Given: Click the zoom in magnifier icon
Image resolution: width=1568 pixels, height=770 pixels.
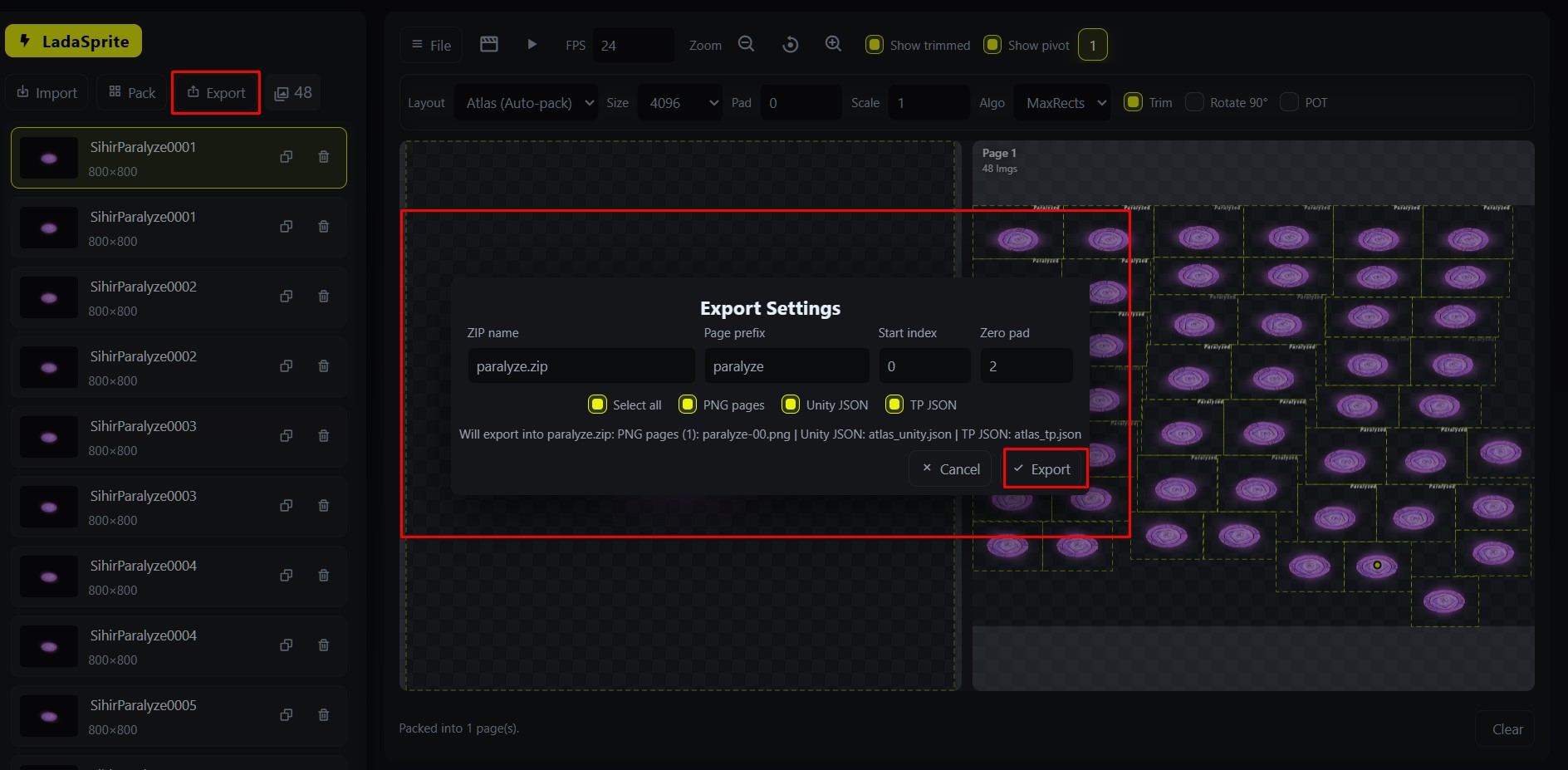Looking at the screenshot, I should click(x=833, y=44).
